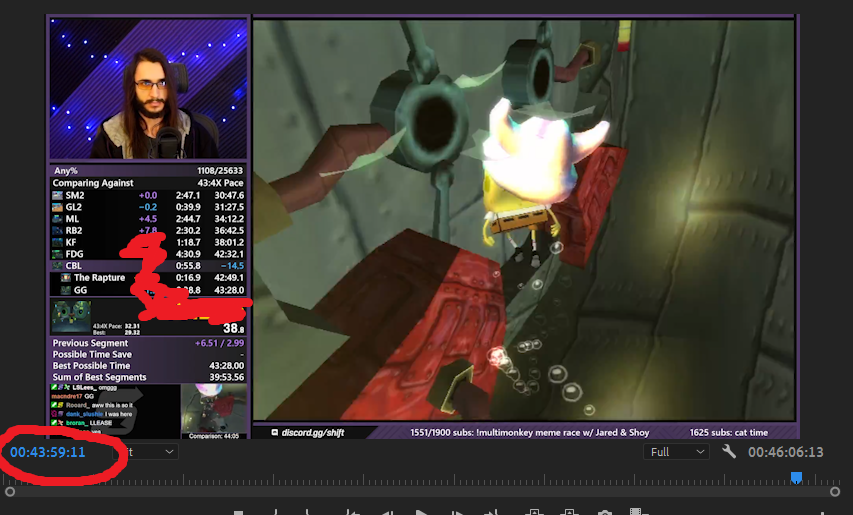This screenshot has height=515, width=853.
Task: Click the GL2 split row
Action: pyautogui.click(x=148, y=207)
